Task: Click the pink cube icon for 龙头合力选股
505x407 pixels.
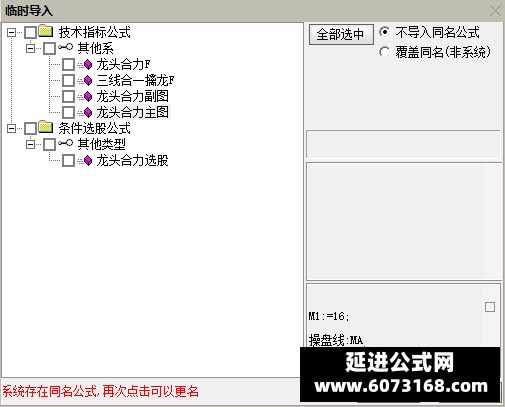Action: pos(88,161)
